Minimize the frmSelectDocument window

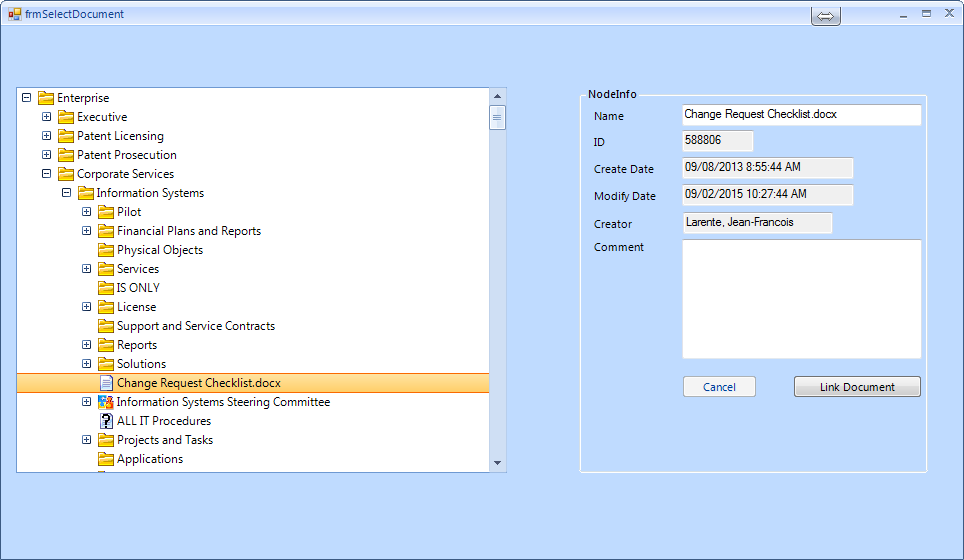pyautogui.click(x=903, y=15)
